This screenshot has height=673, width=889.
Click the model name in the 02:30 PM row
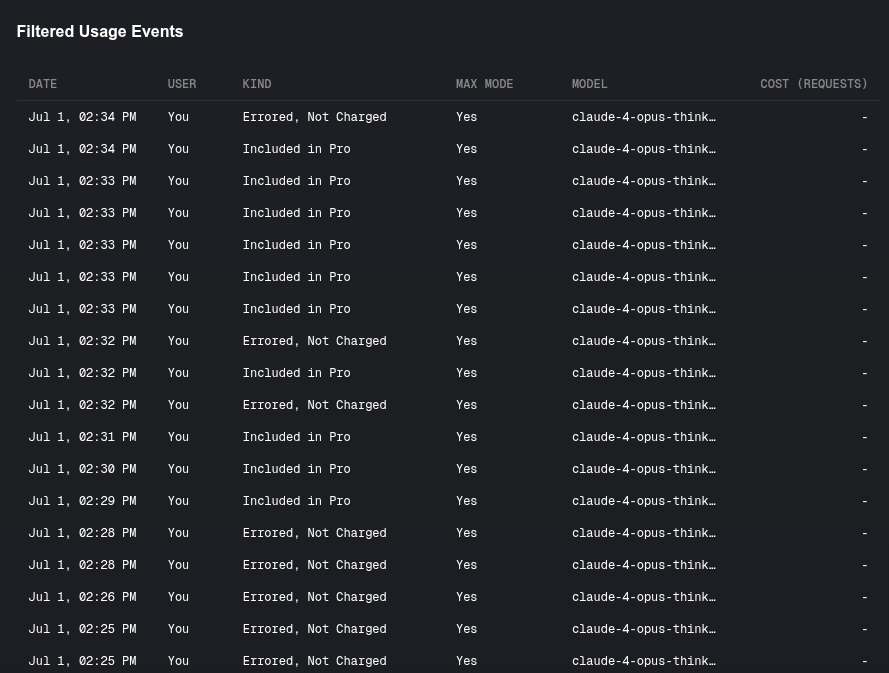pos(644,469)
